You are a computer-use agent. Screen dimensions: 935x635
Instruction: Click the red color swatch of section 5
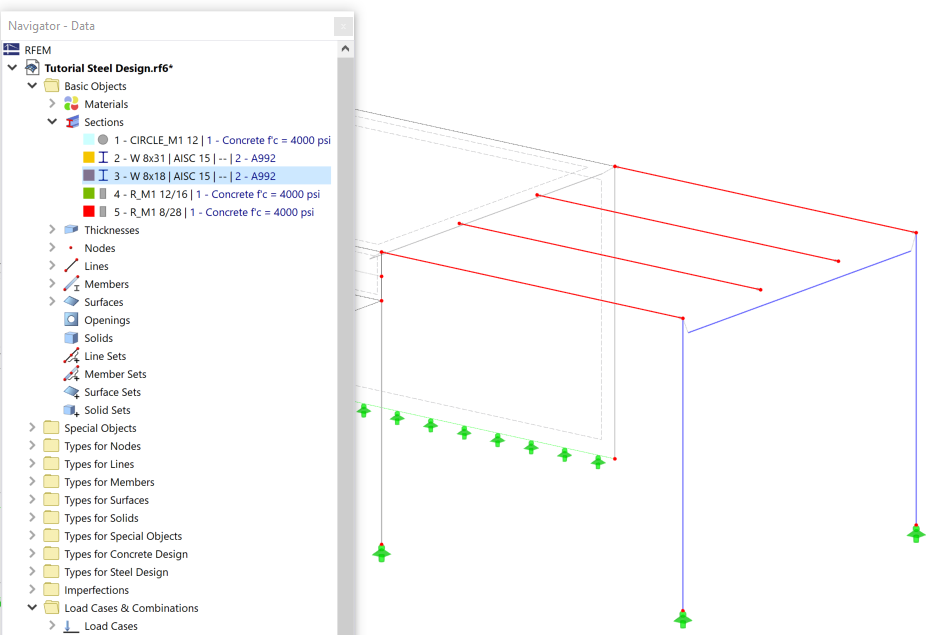[87, 211]
